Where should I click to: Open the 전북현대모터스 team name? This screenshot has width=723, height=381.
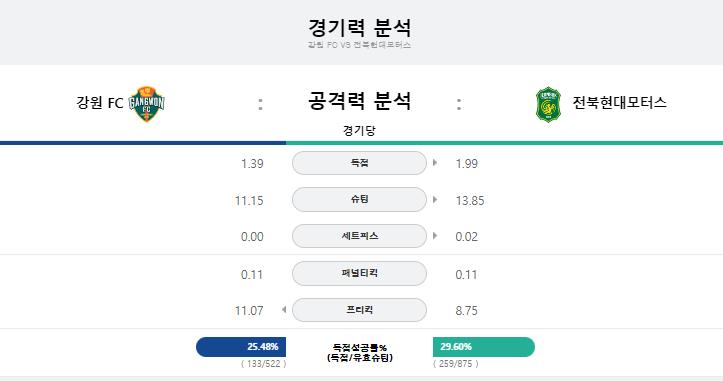[x=619, y=102]
